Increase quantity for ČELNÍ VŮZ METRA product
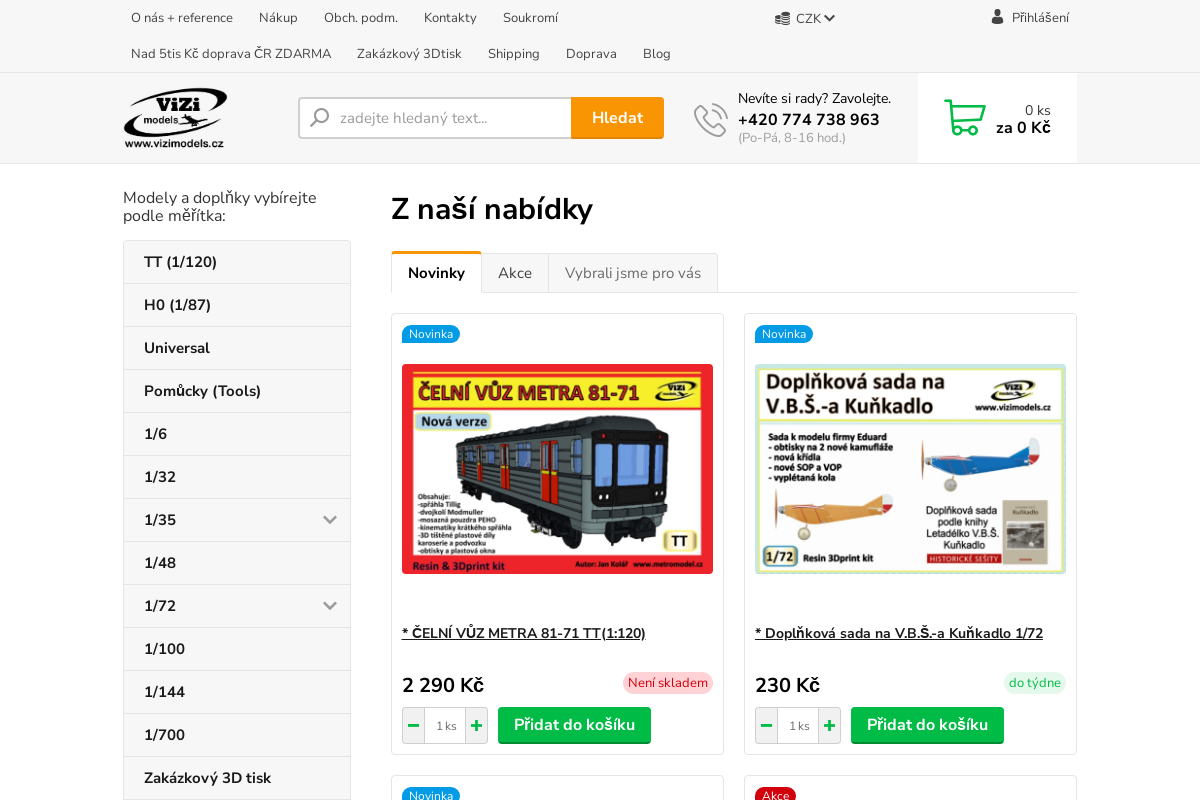 tap(476, 725)
